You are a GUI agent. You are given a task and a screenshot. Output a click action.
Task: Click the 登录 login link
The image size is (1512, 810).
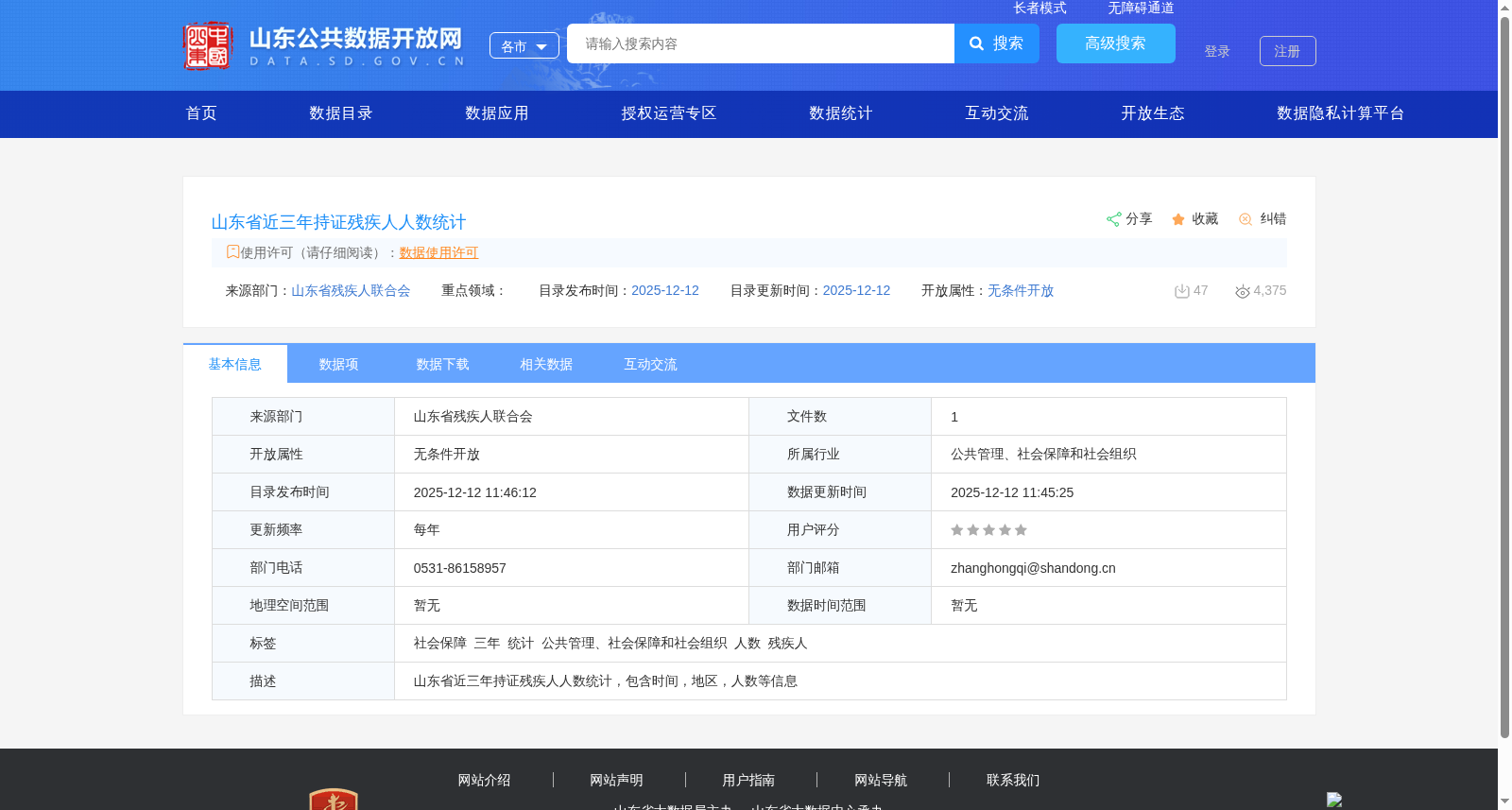point(1217,51)
